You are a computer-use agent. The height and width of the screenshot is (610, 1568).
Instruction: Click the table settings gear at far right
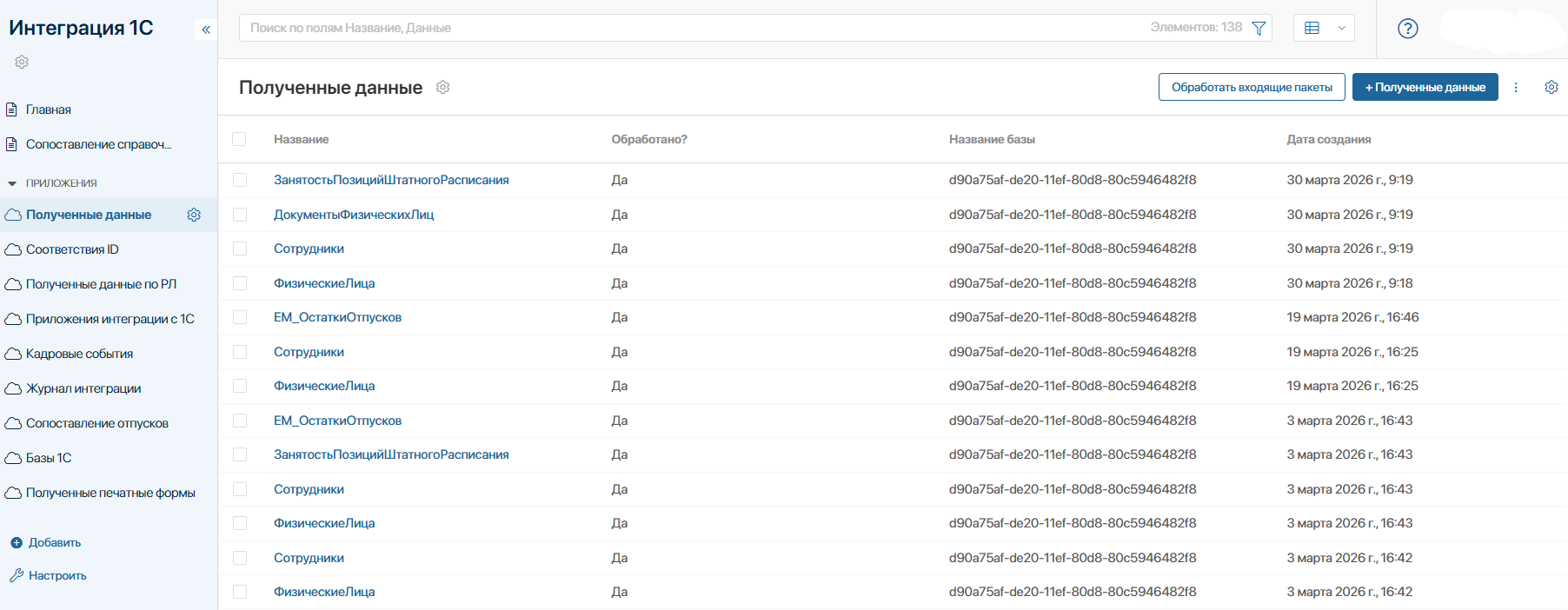1551,87
